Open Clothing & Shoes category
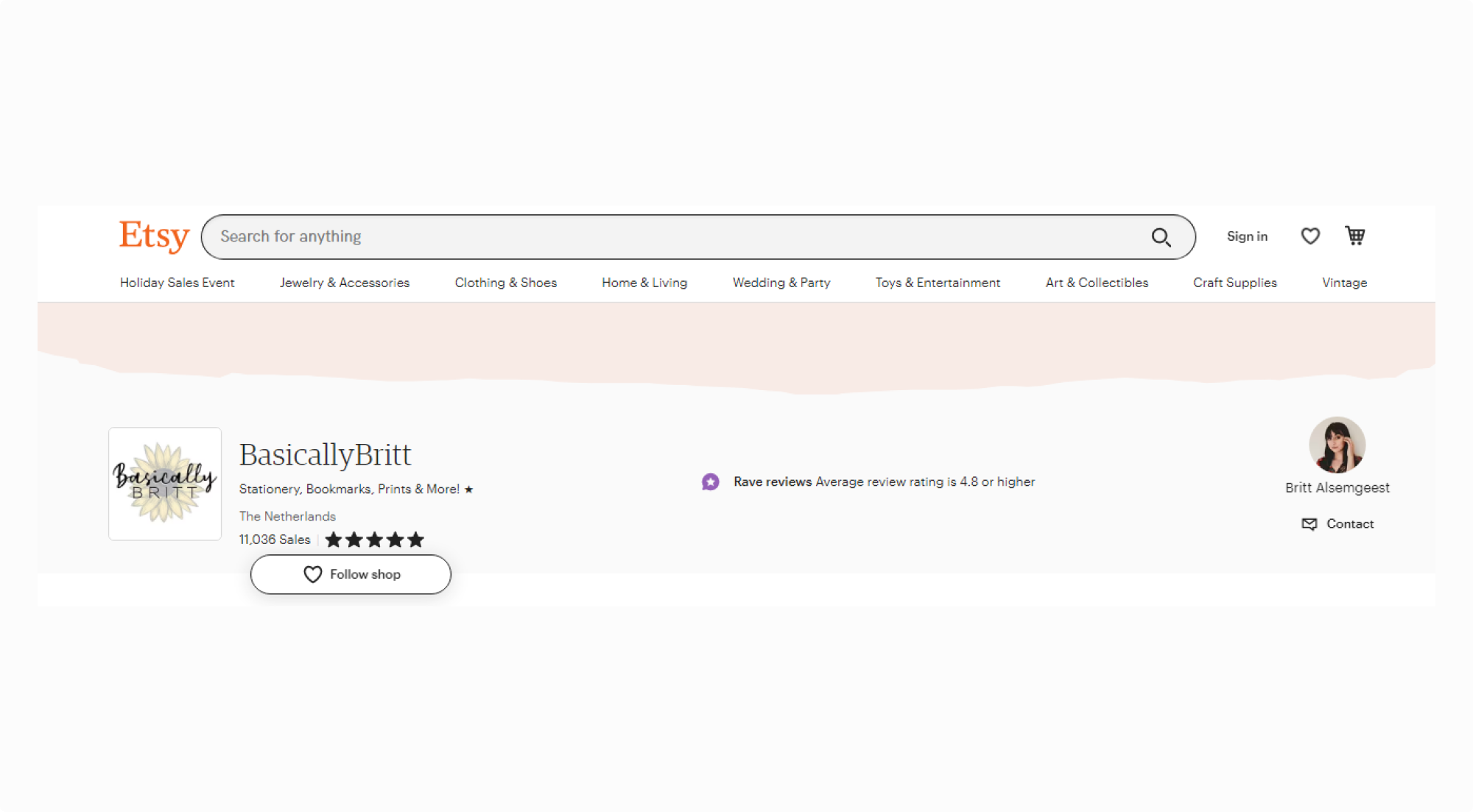 pyautogui.click(x=506, y=283)
